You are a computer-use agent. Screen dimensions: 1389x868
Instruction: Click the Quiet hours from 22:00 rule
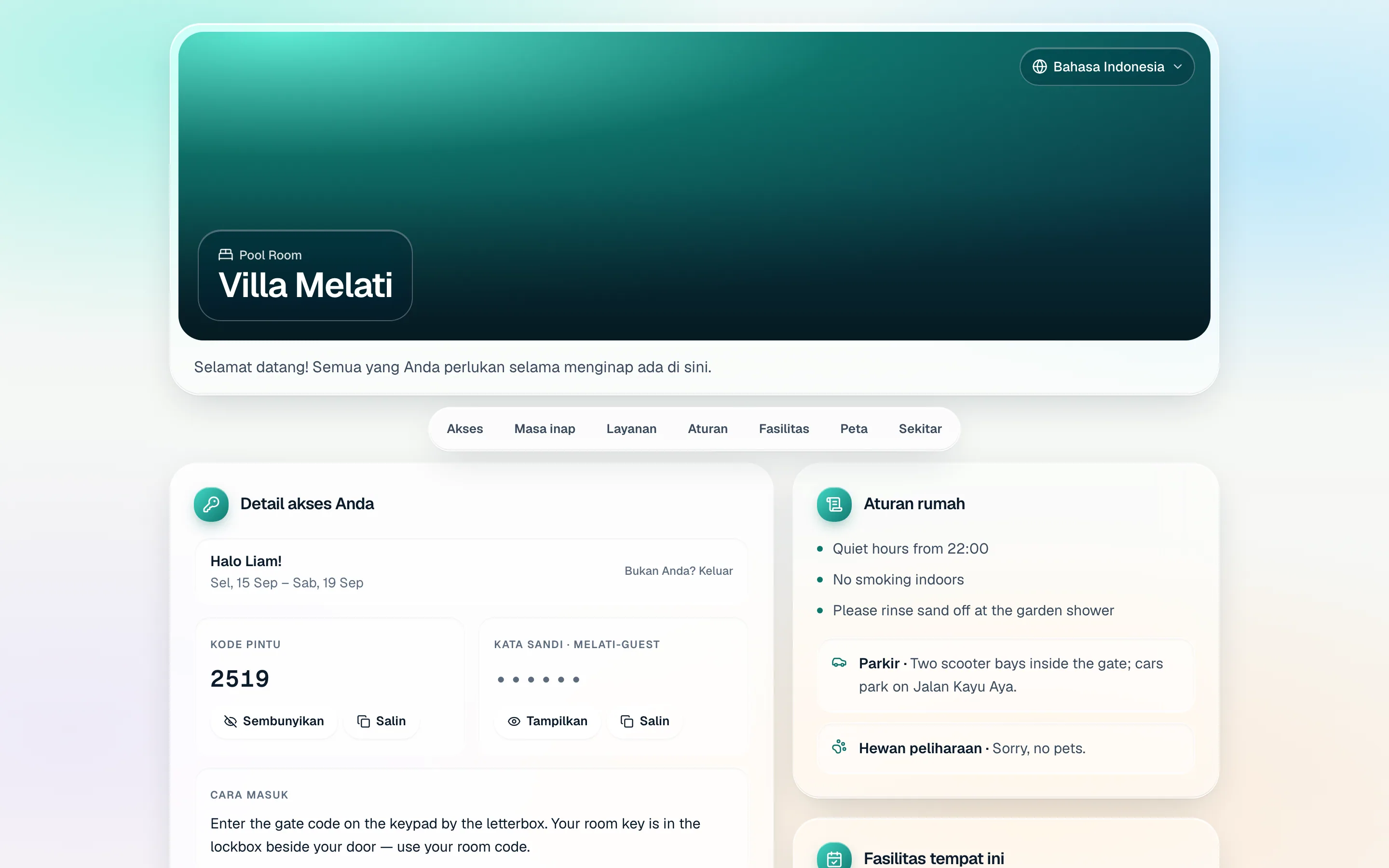[x=910, y=549]
